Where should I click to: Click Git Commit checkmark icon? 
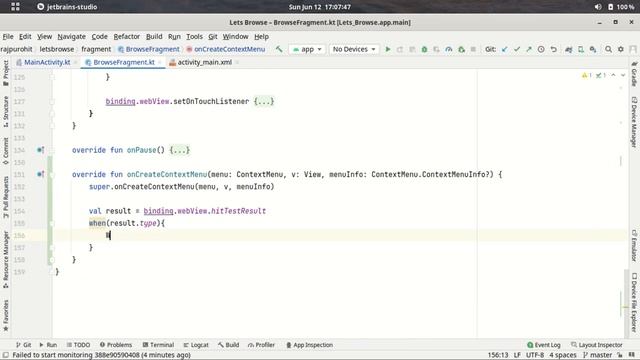517,49
